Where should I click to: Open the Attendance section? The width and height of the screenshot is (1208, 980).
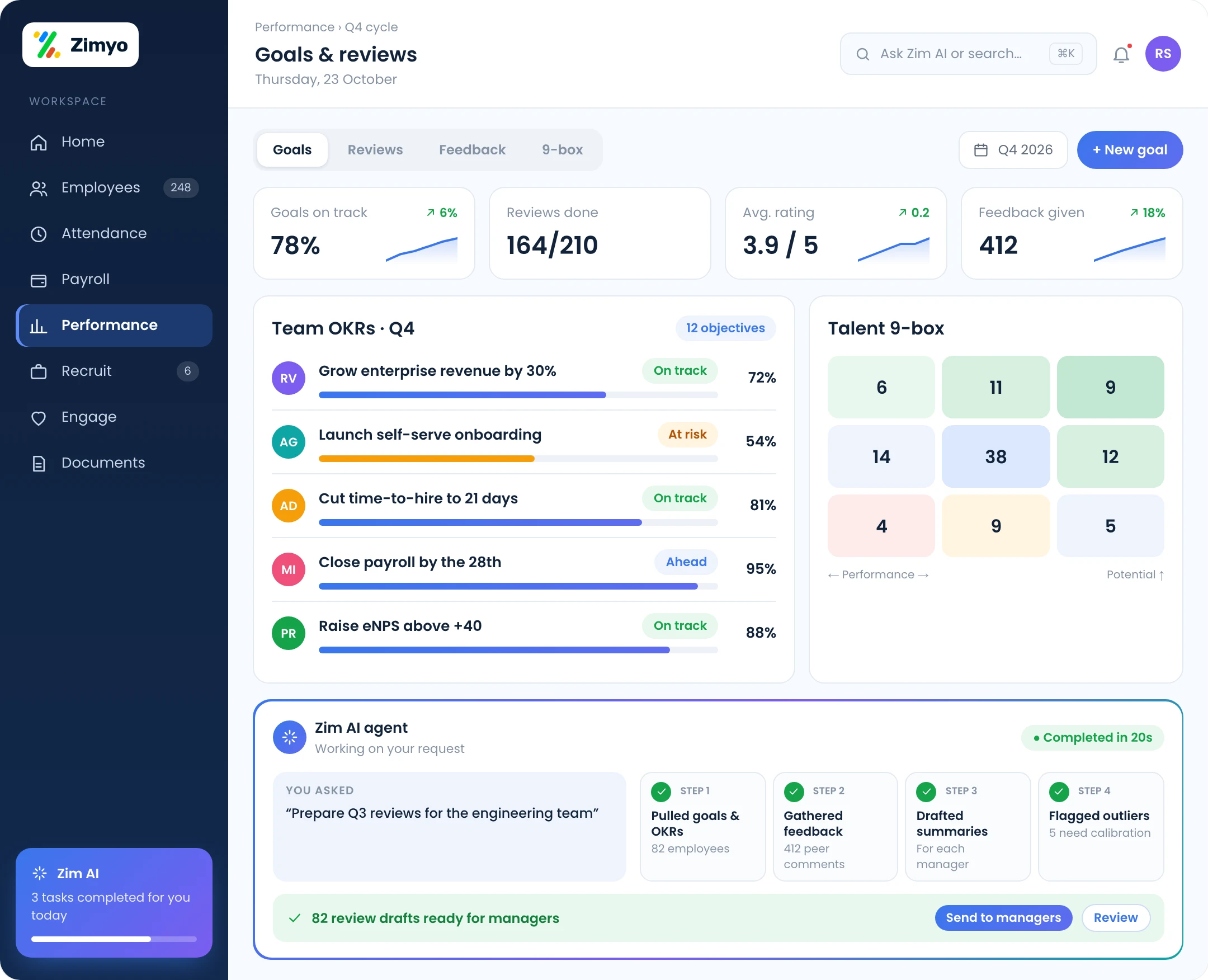[x=114, y=233]
